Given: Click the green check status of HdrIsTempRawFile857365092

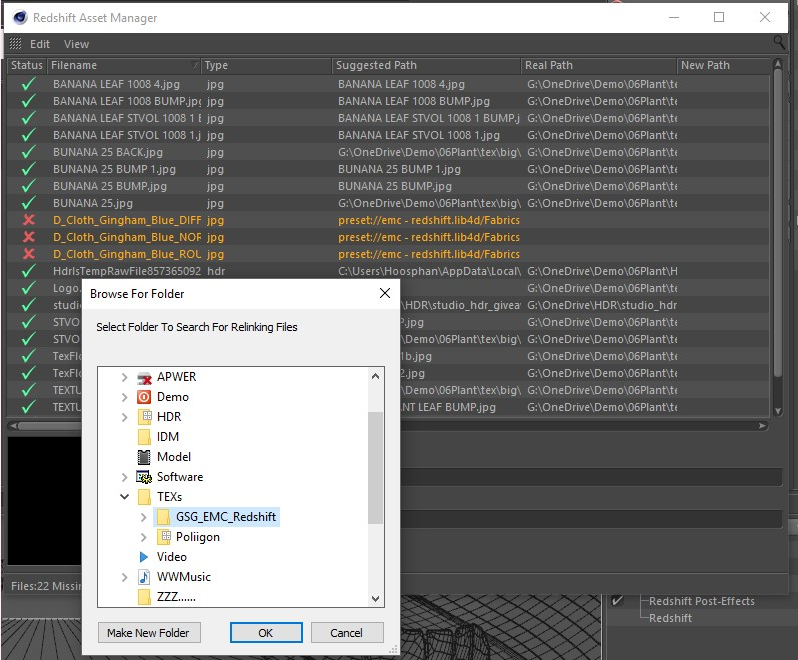Looking at the screenshot, I should coord(28,271).
